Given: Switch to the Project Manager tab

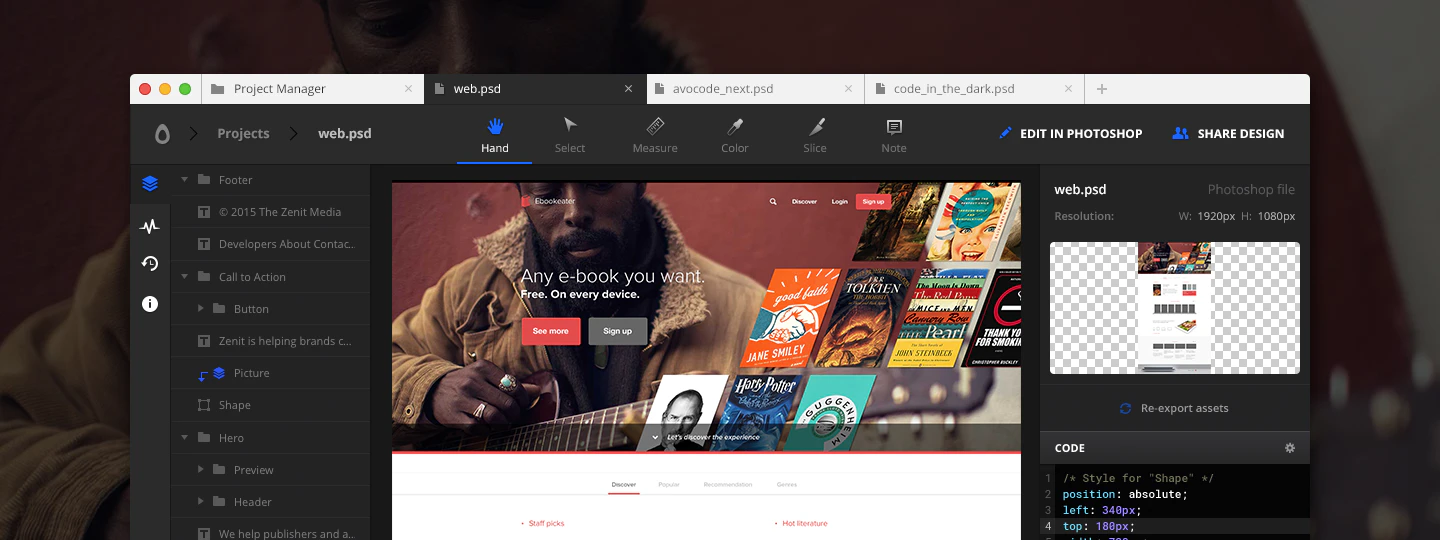Looking at the screenshot, I should (x=313, y=89).
